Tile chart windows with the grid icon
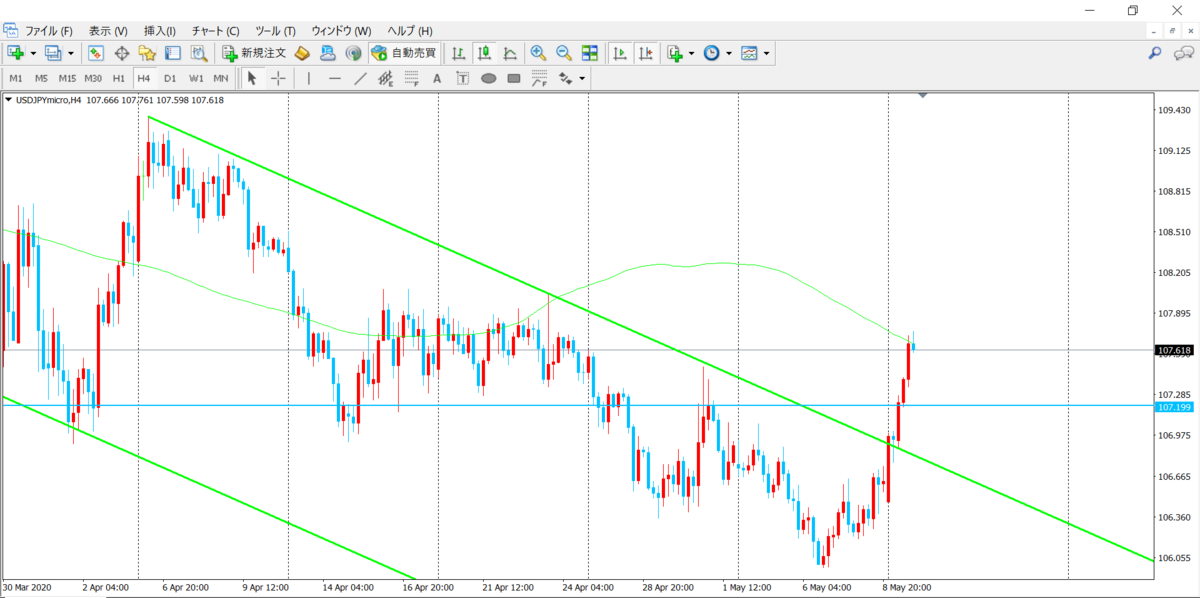This screenshot has width=1200, height=598. pyautogui.click(x=589, y=53)
